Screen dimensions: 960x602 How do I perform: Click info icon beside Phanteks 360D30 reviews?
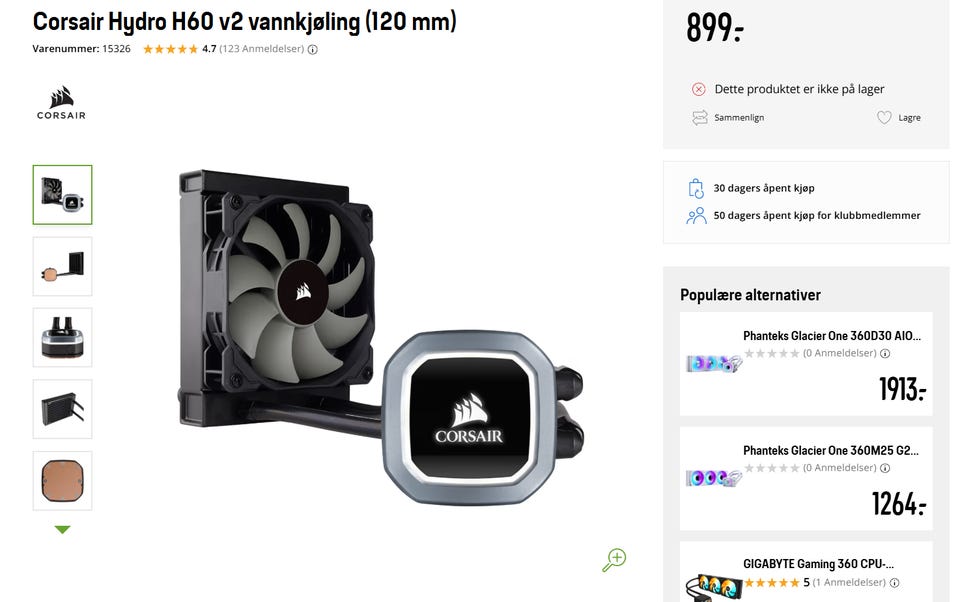pos(885,353)
